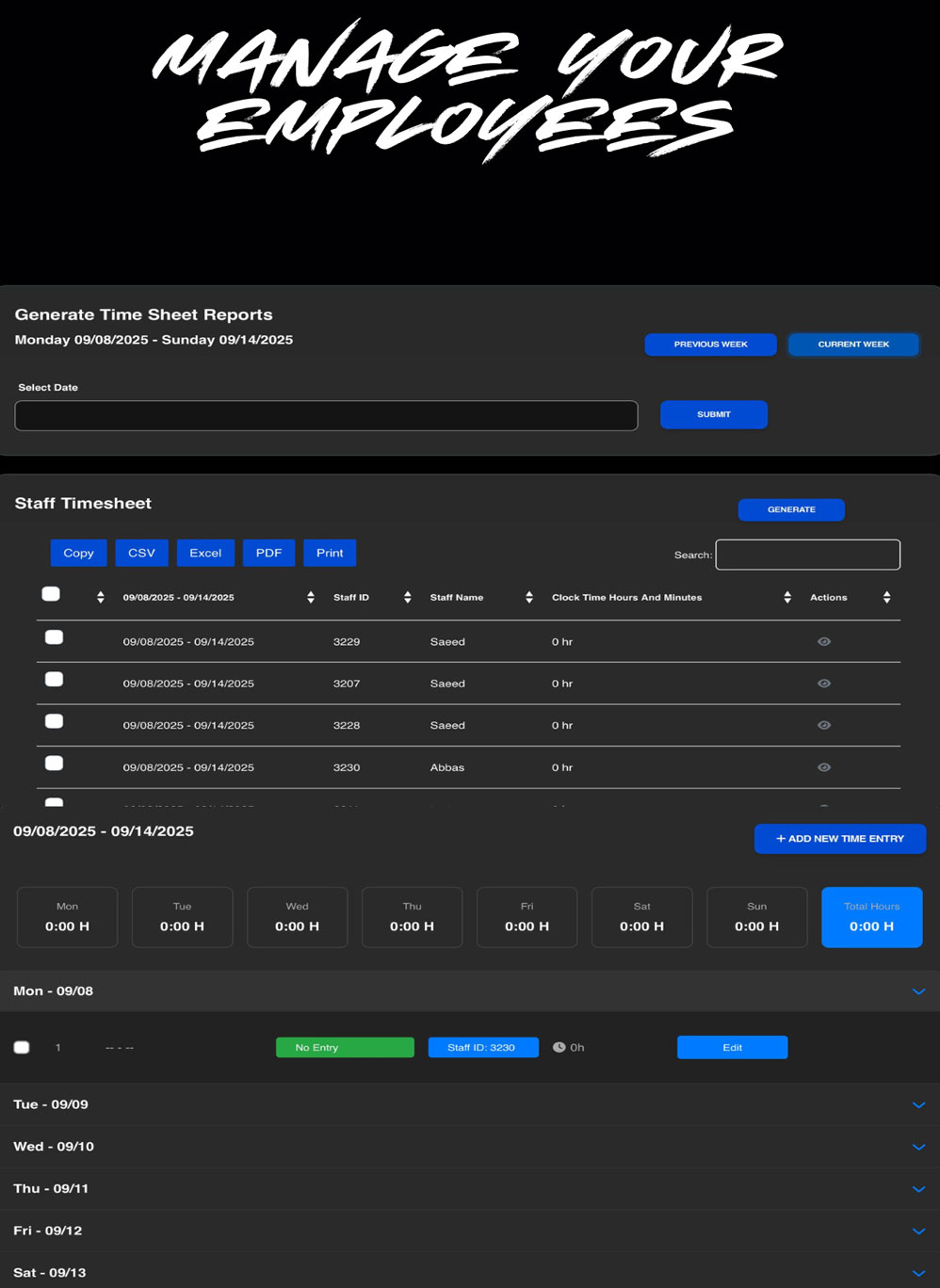Sort the Staff Name column
Viewport: 940px width, 1288px height.
click(x=528, y=598)
